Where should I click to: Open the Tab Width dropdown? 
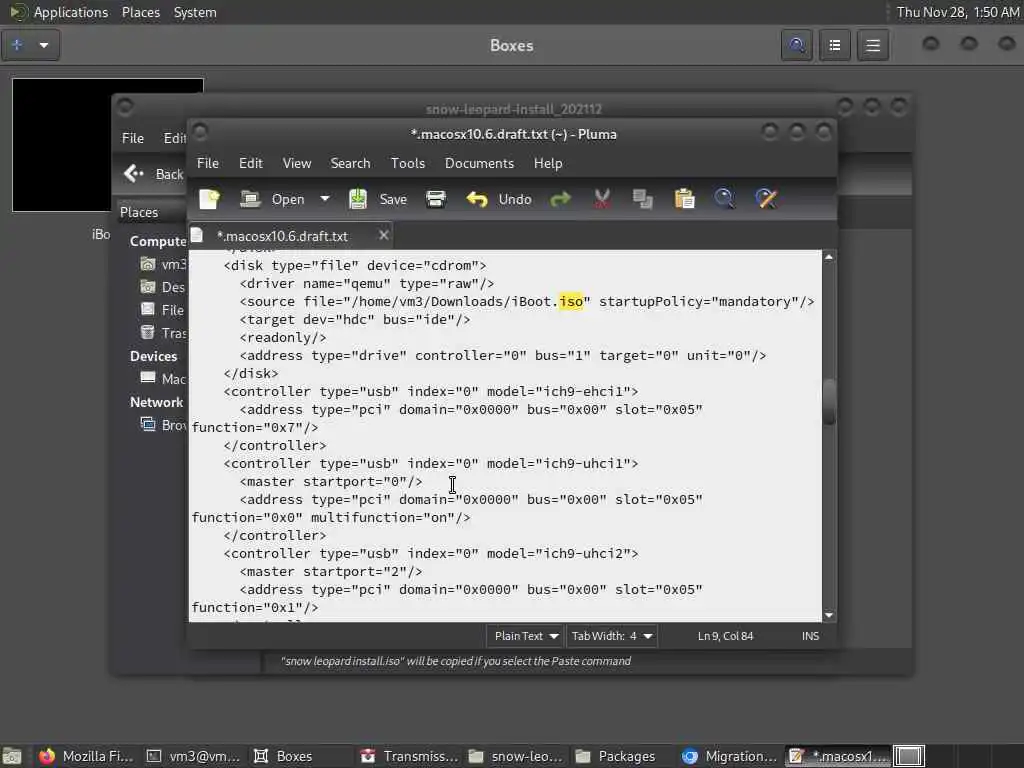coord(612,636)
